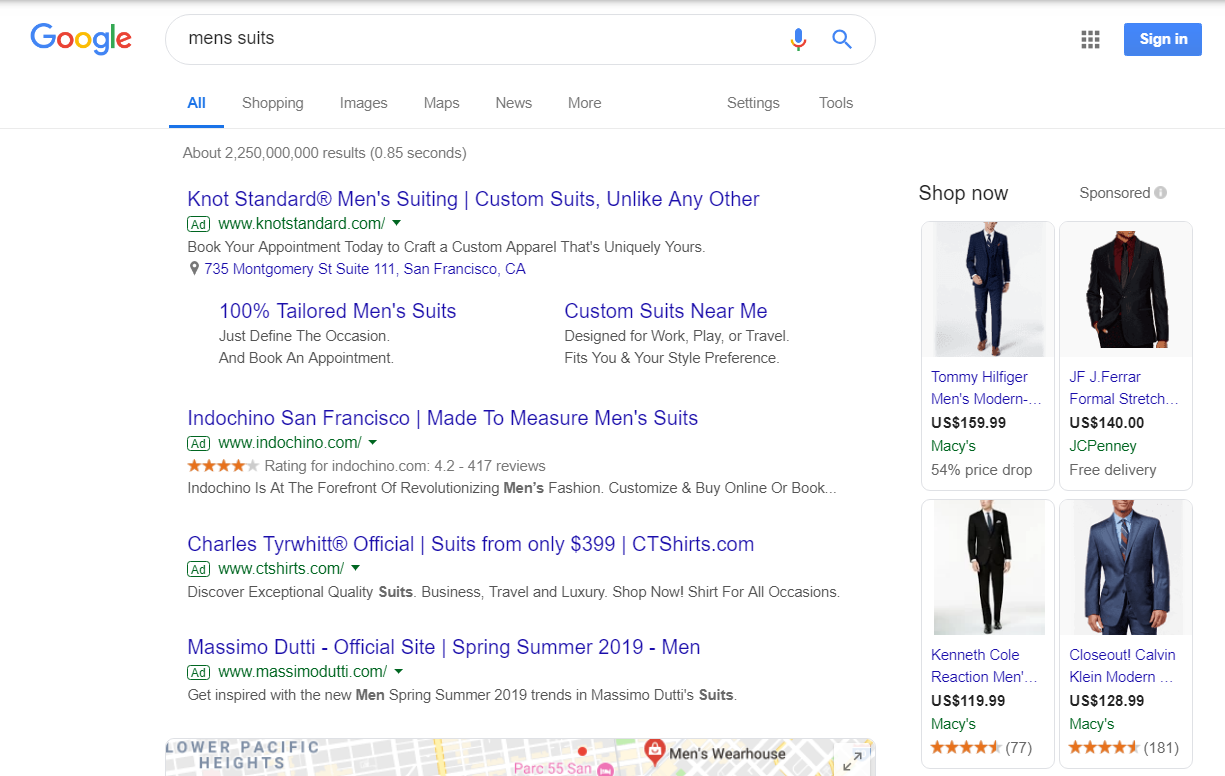Click the JF J.Ferrar black jacket image
The height and width of the screenshot is (776, 1225).
[1126, 290]
